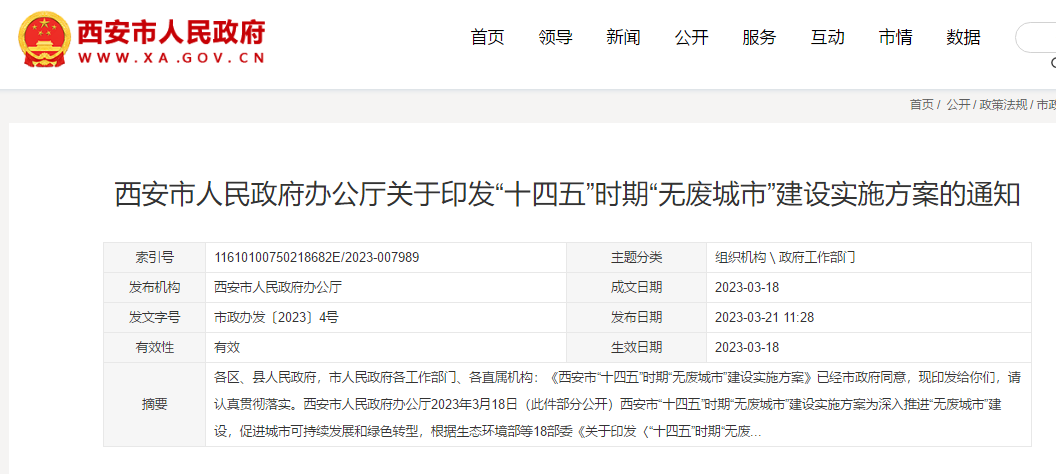1056x474 pixels.
Task: Go to the 新闻 navigation section
Action: point(623,38)
